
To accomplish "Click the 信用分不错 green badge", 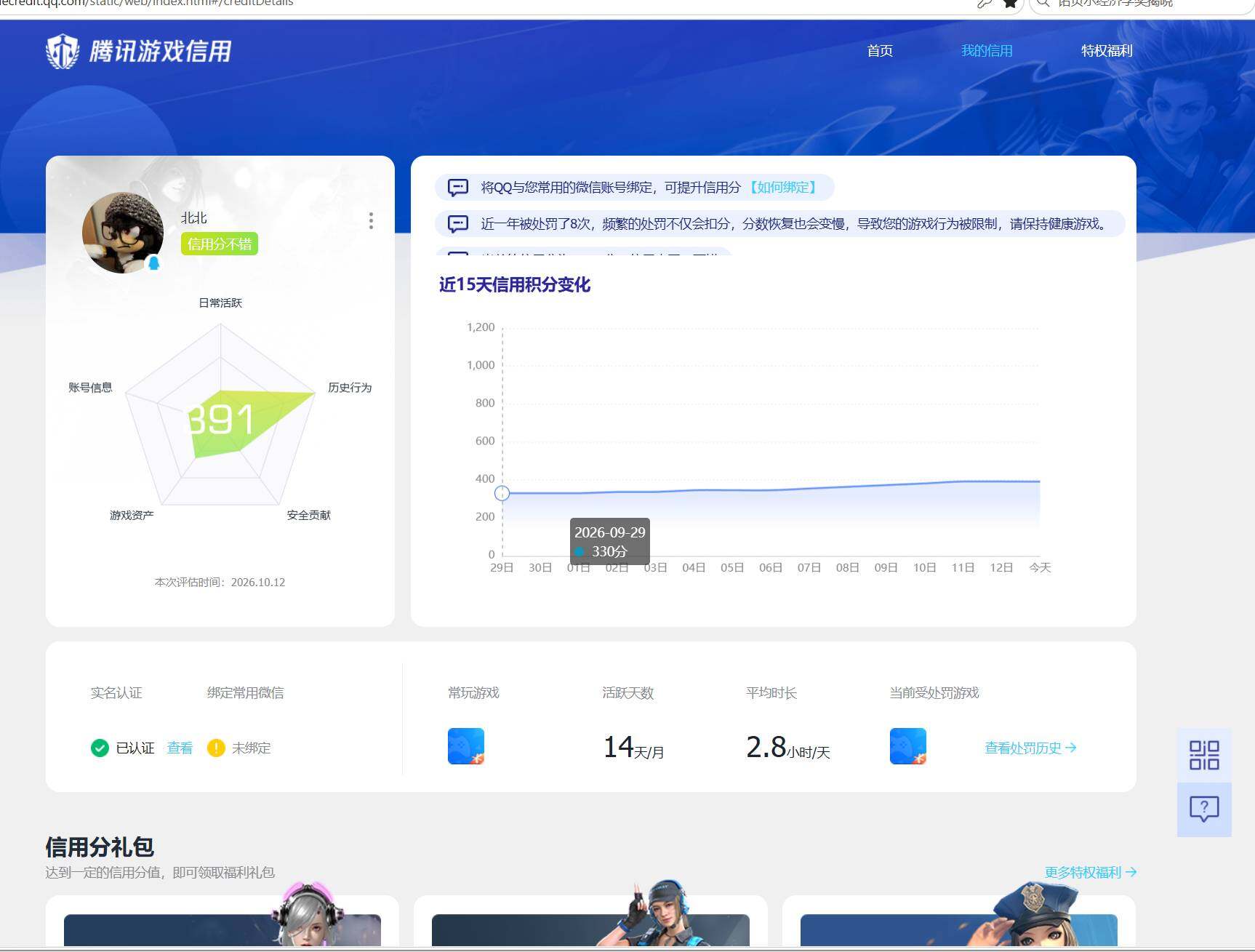I will [220, 244].
